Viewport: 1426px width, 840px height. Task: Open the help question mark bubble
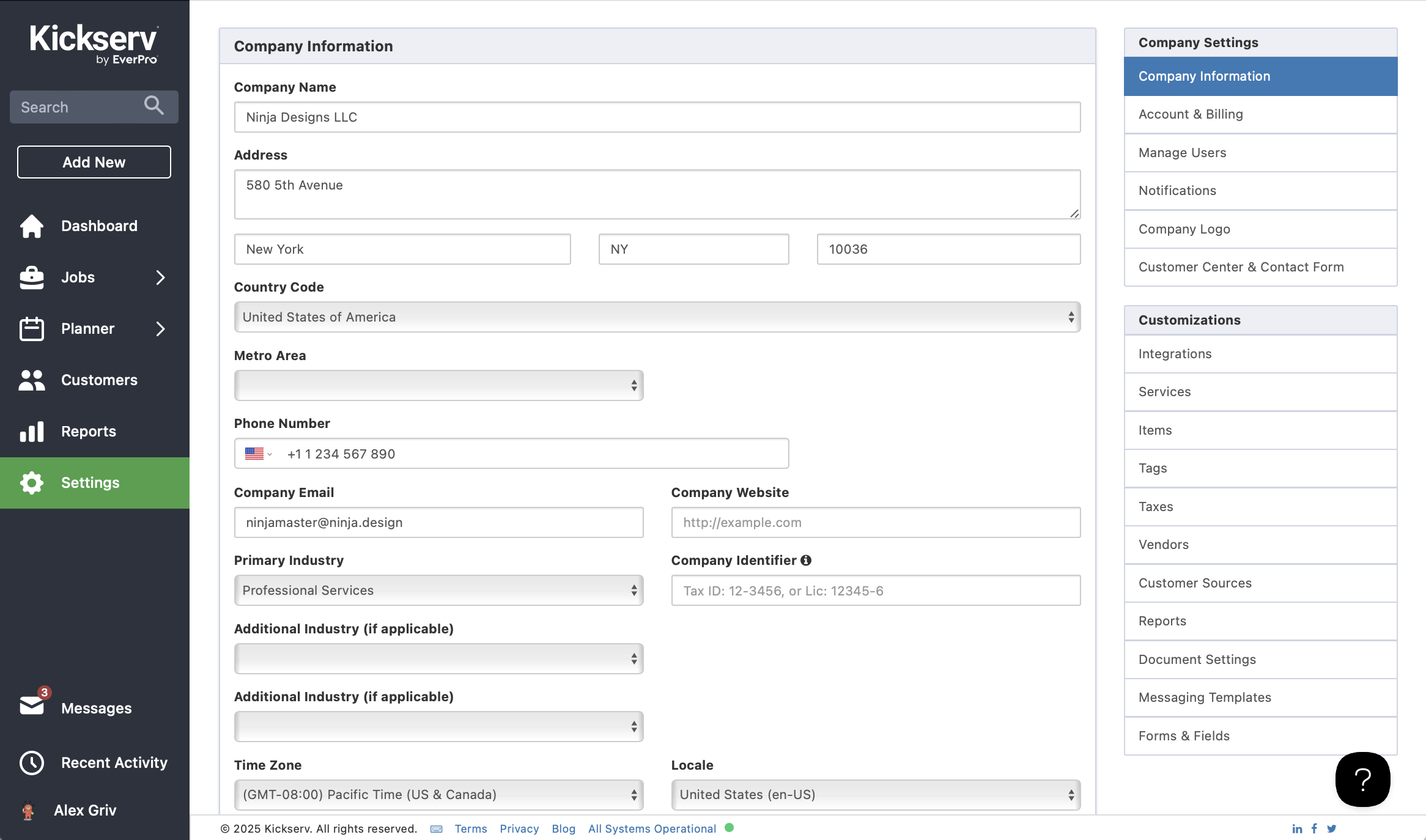coord(1362,779)
